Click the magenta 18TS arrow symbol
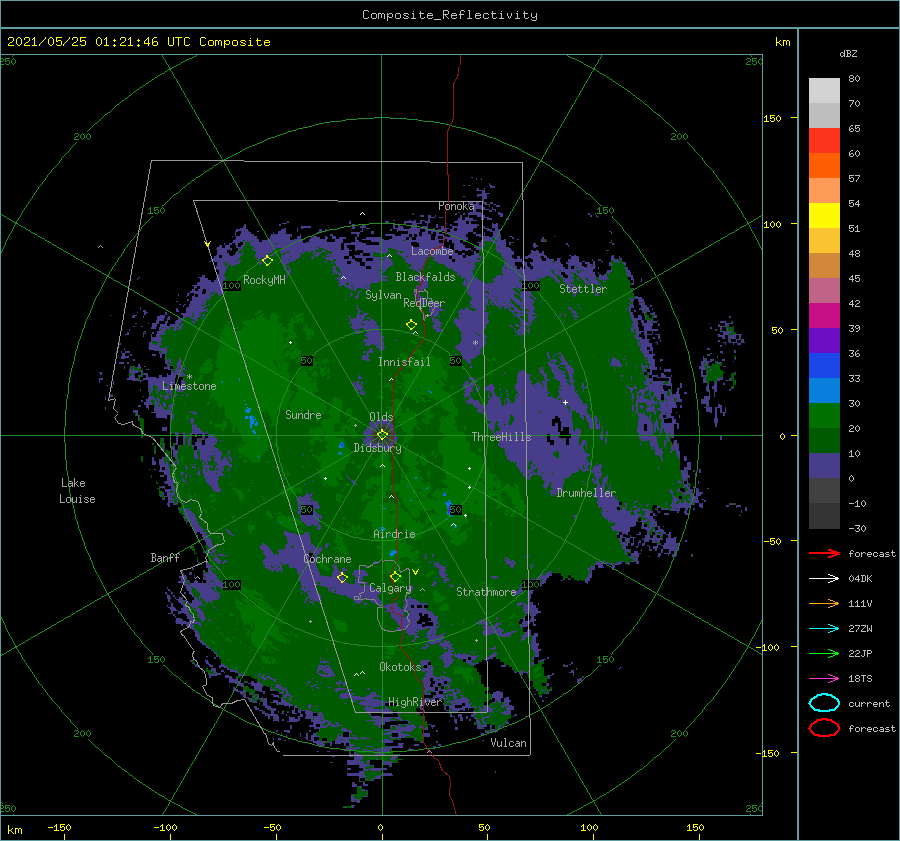Image resolution: width=900 pixels, height=841 pixels. pyautogui.click(x=824, y=678)
